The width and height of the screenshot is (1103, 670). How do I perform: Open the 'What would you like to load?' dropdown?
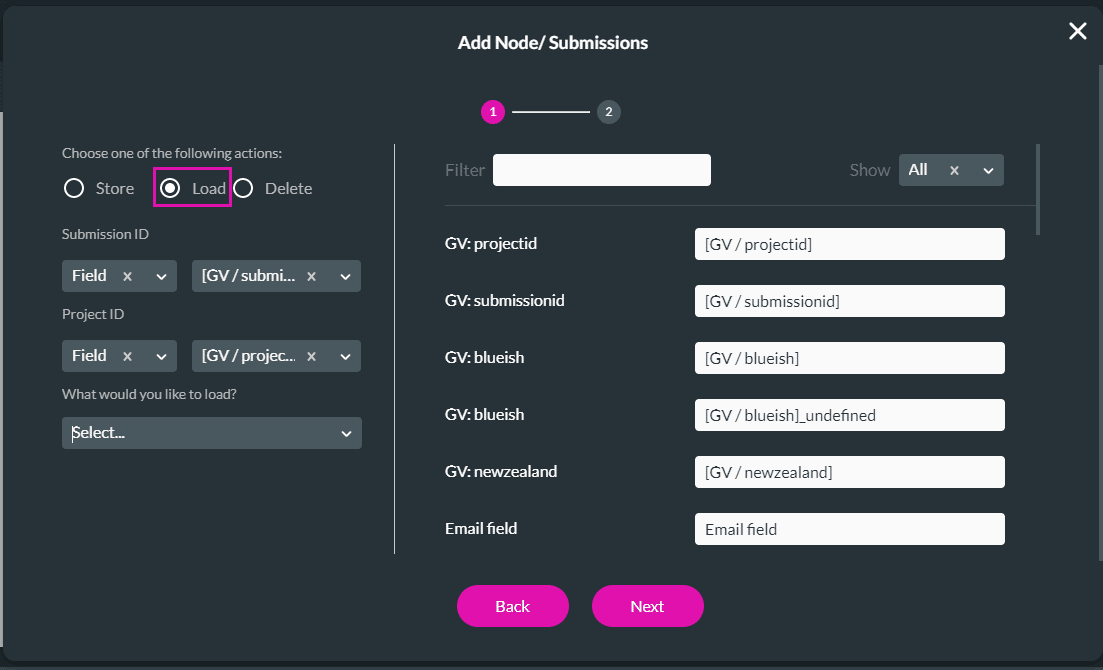(212, 433)
